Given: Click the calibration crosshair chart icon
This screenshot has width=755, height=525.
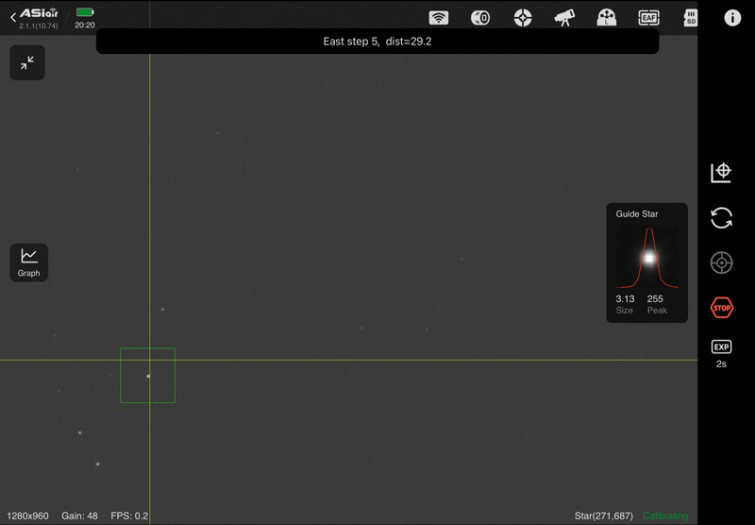Looking at the screenshot, I should pyautogui.click(x=721, y=172).
